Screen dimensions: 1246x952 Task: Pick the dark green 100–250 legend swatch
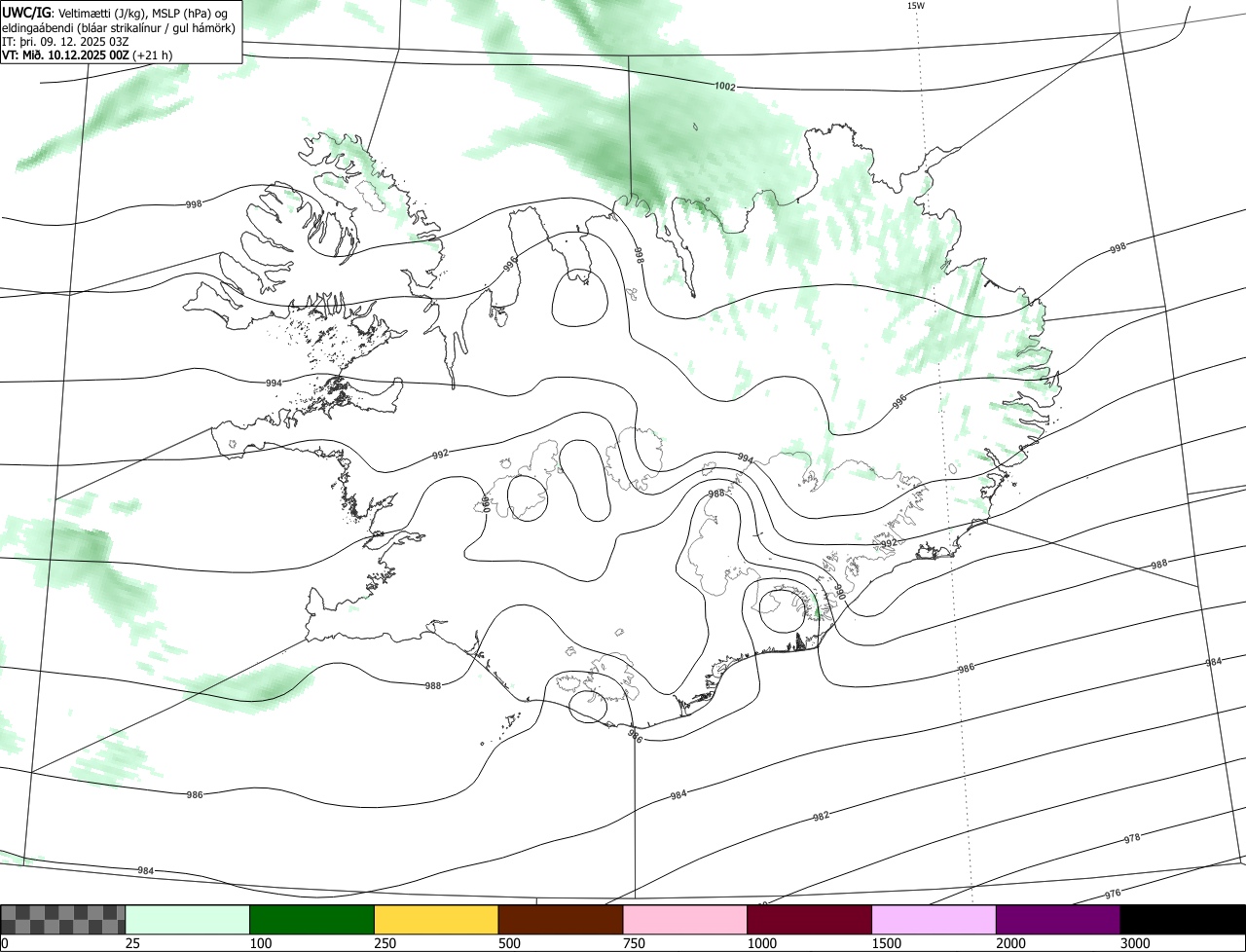312,920
